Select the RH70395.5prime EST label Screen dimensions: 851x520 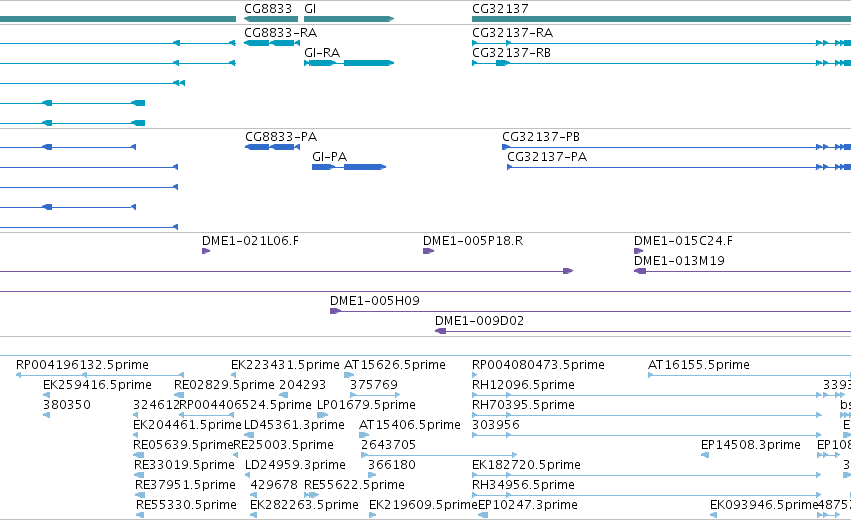click(523, 405)
